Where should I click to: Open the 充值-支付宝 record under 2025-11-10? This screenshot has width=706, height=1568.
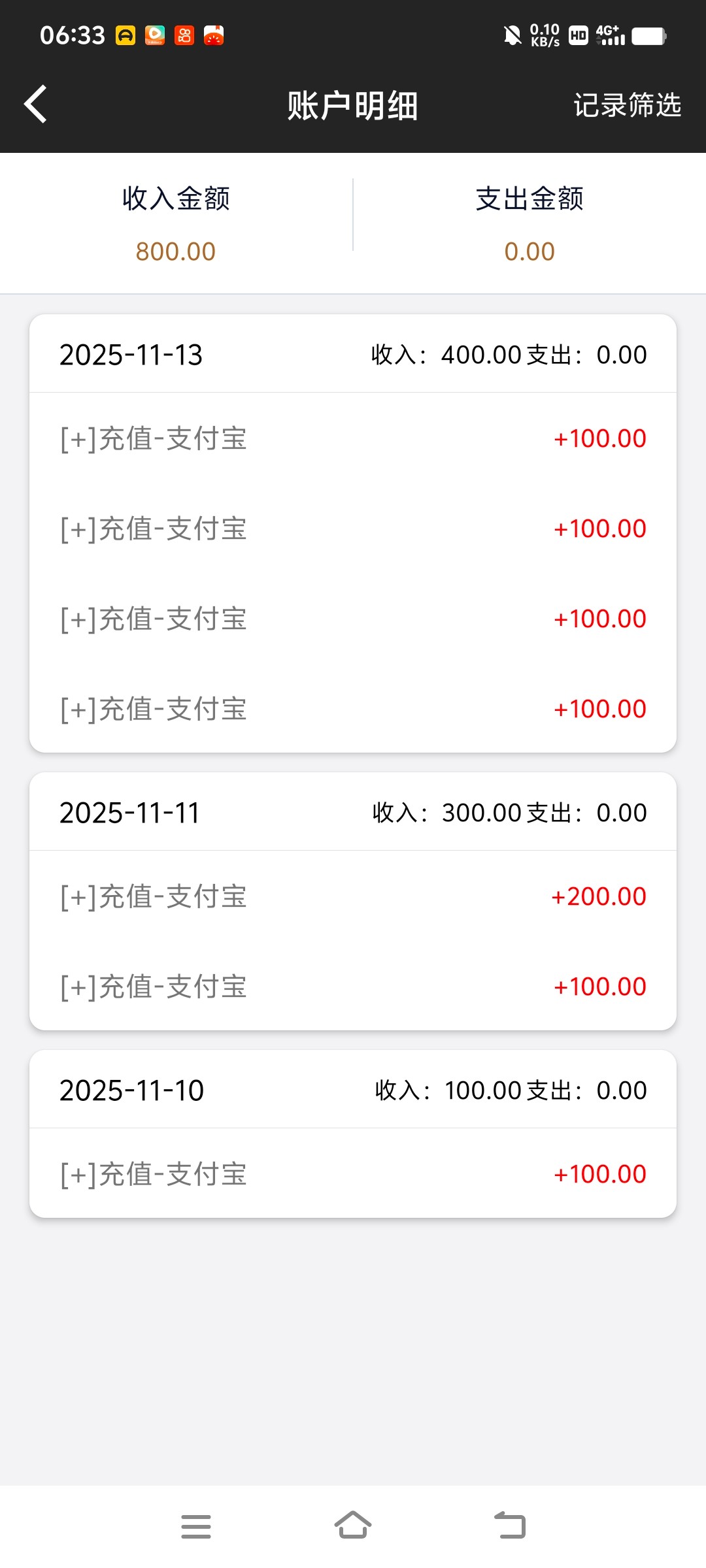353,1174
